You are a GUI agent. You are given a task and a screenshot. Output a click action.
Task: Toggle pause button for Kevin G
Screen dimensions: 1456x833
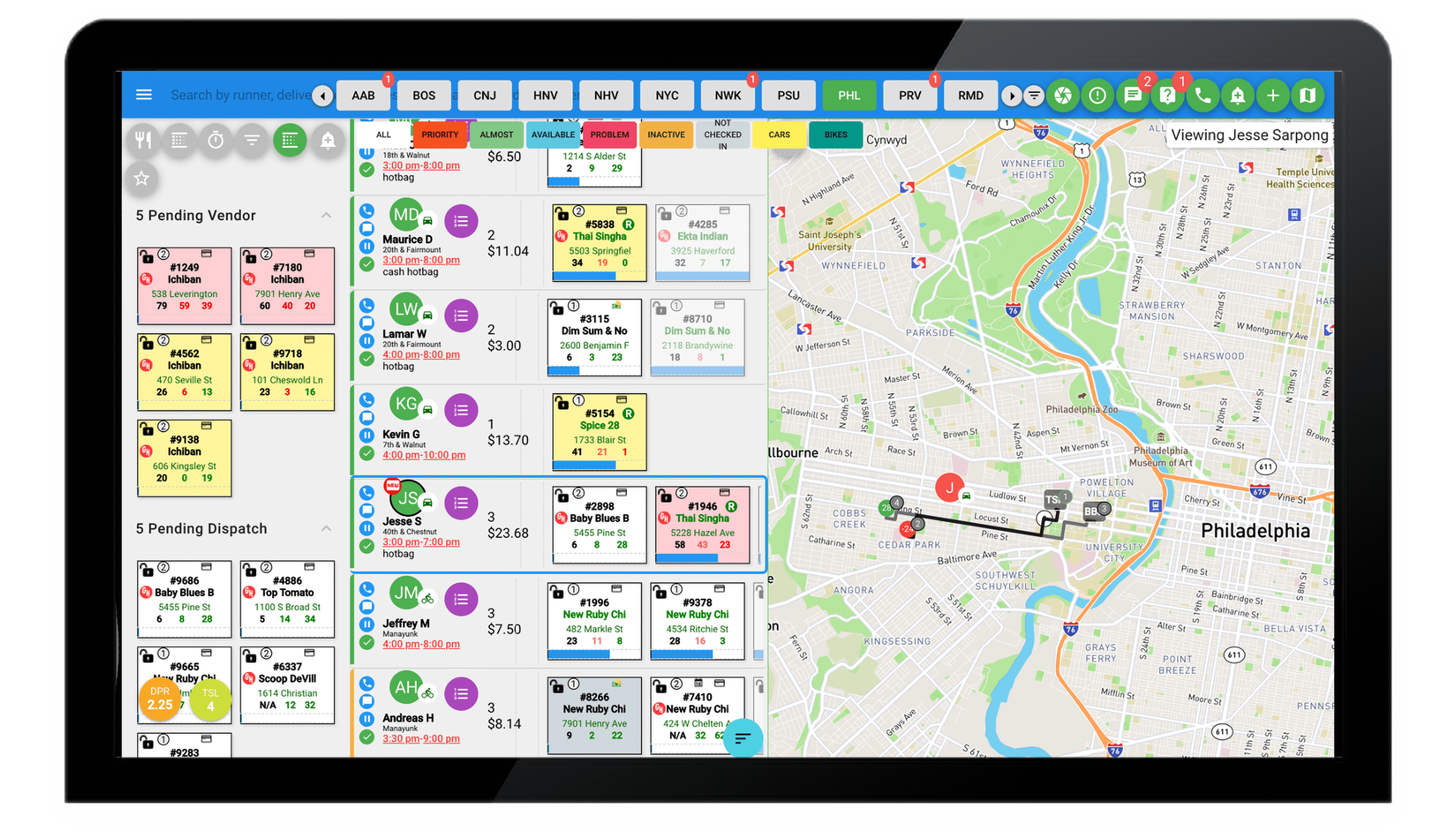[366, 435]
